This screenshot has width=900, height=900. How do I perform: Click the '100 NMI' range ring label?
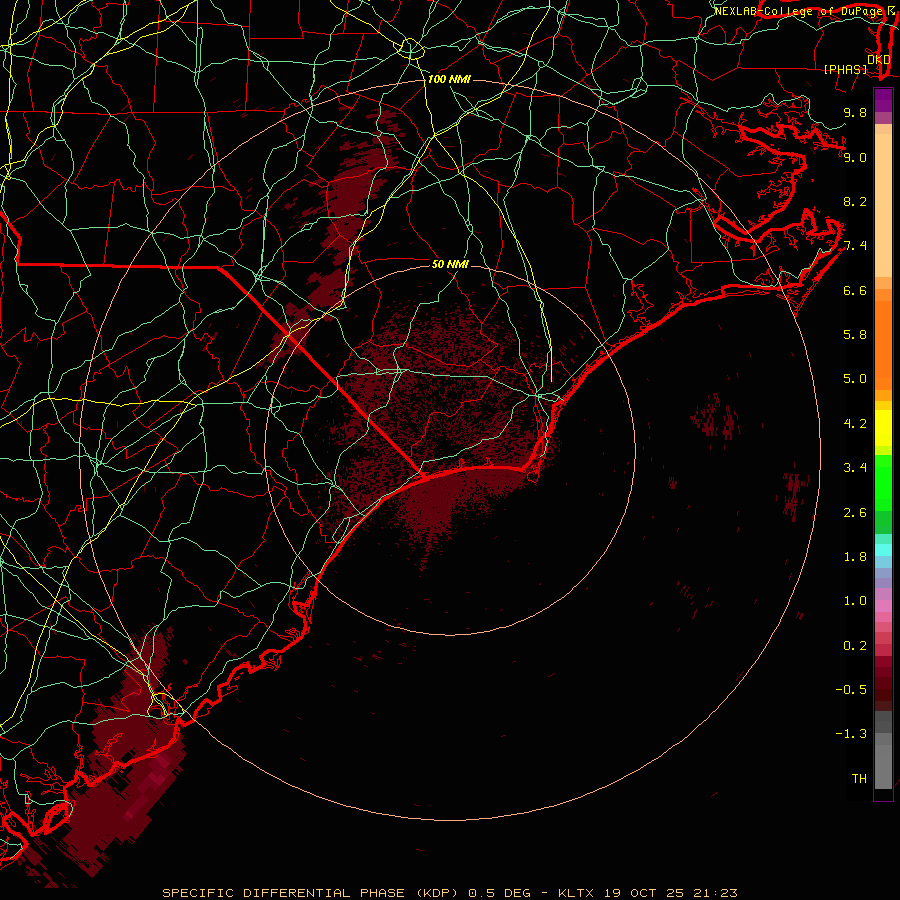point(449,79)
